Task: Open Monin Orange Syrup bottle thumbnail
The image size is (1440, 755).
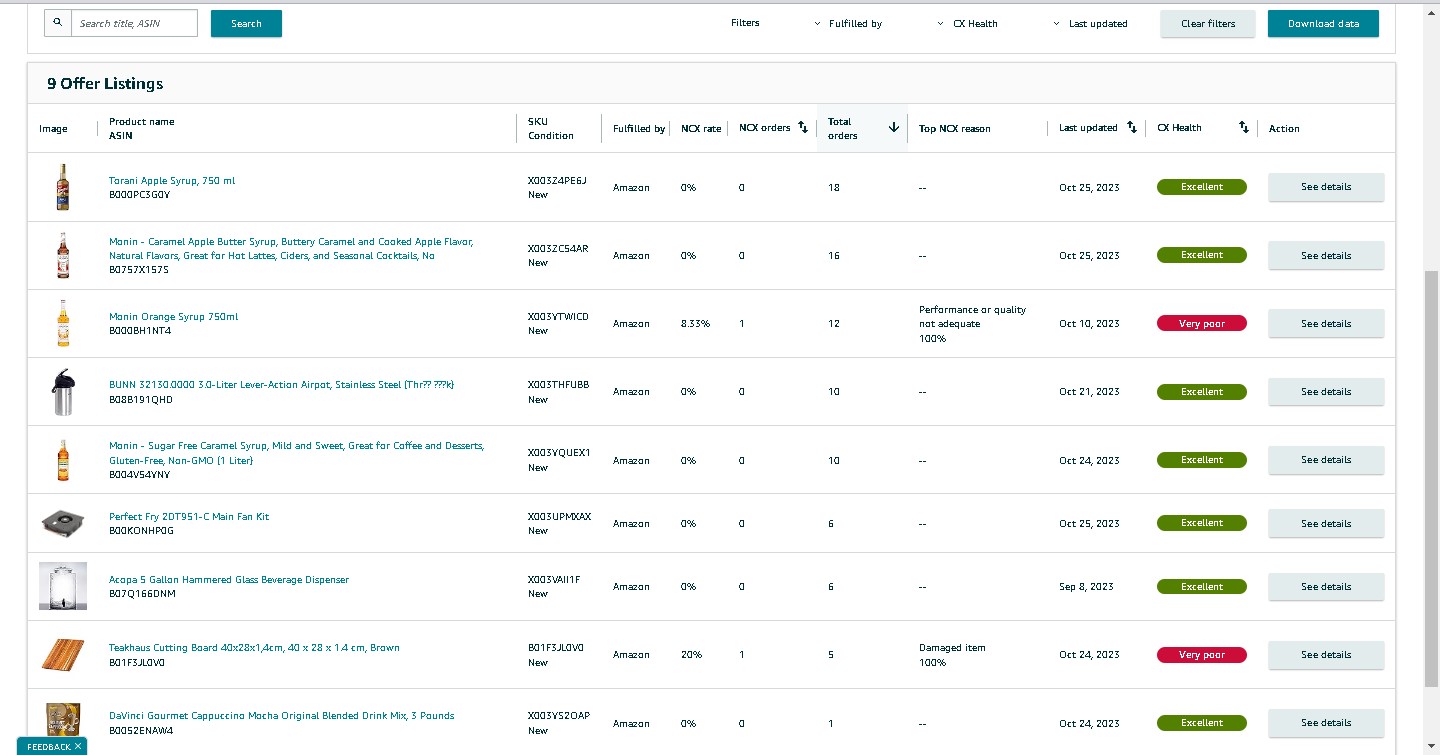Action: point(63,323)
